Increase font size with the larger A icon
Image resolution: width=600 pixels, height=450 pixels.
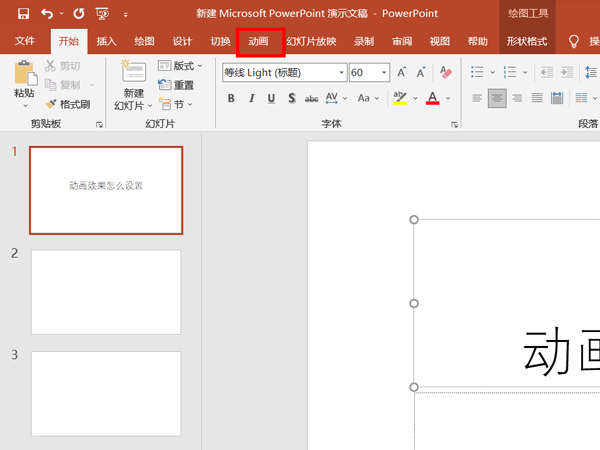point(401,72)
